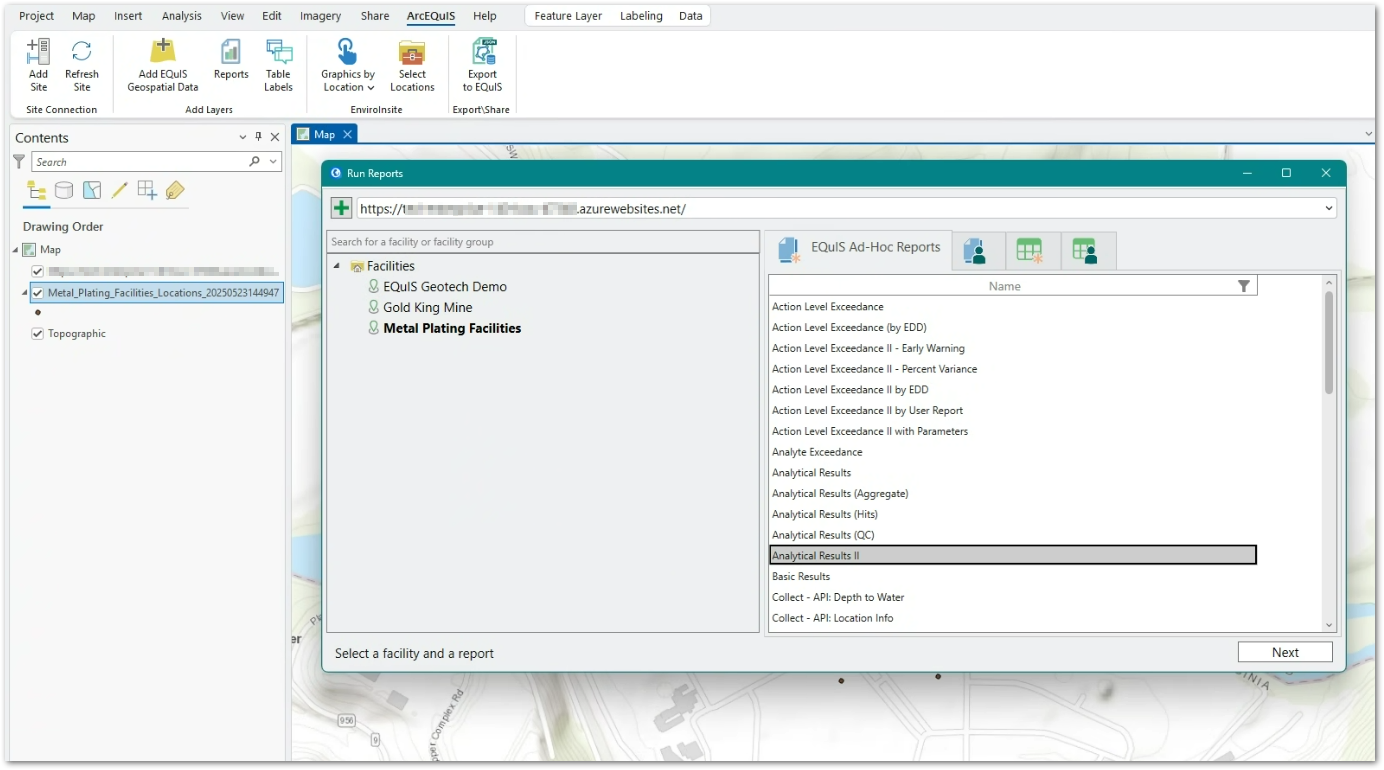Select Gold King Mine facility

click(x=427, y=307)
